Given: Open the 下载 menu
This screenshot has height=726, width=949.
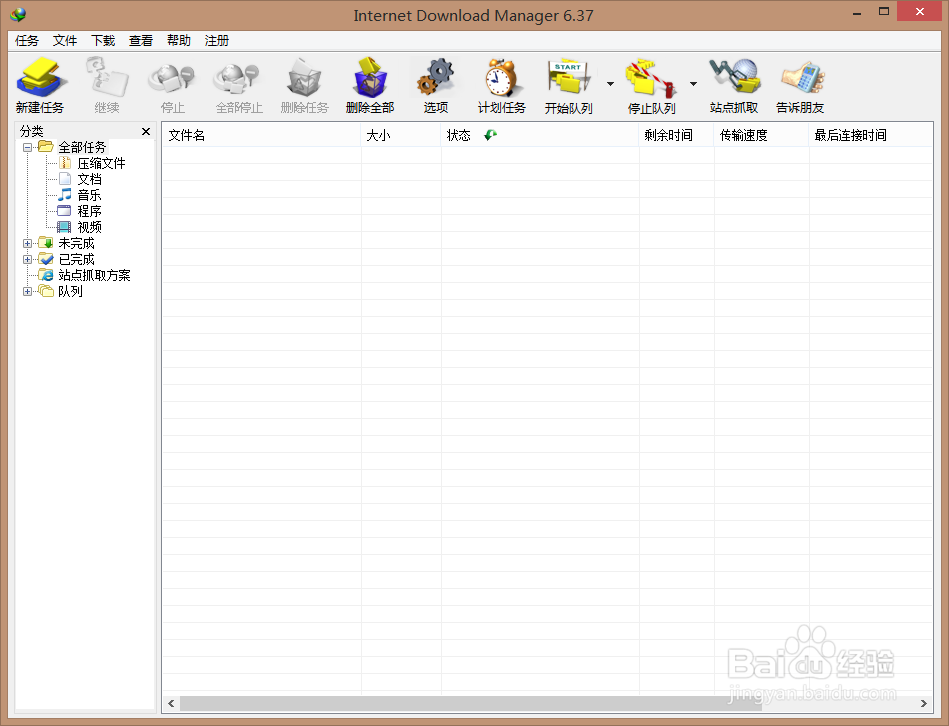Looking at the screenshot, I should coord(103,41).
